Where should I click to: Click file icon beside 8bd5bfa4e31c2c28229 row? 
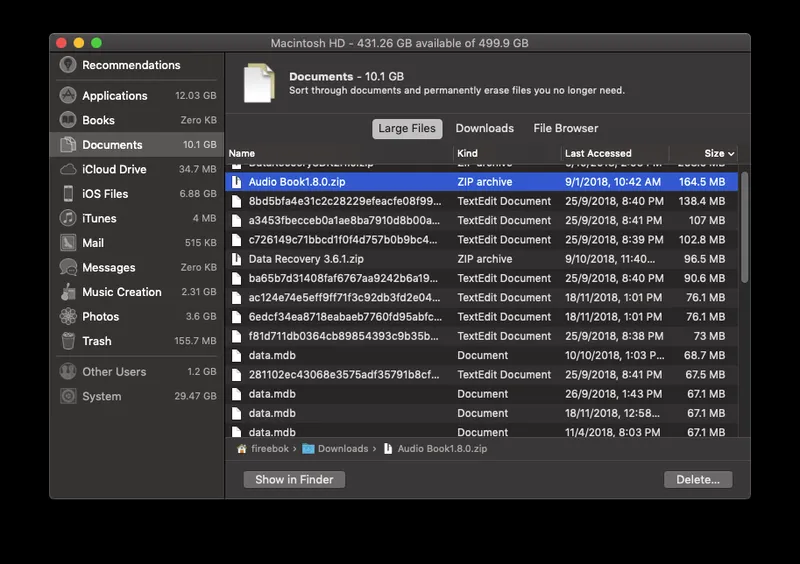click(236, 201)
